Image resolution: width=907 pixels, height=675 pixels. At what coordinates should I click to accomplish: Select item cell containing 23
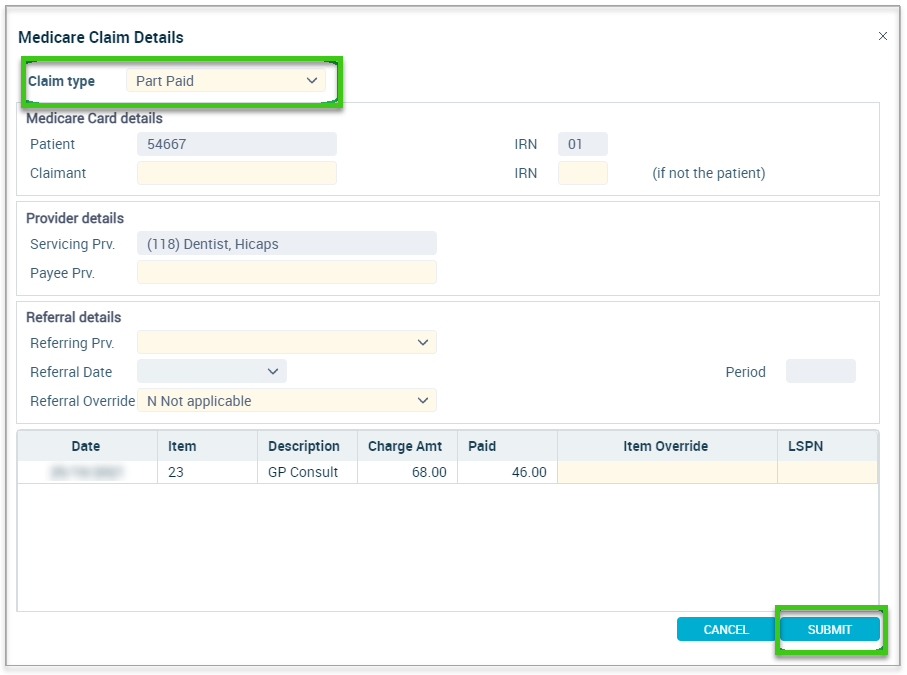click(208, 472)
